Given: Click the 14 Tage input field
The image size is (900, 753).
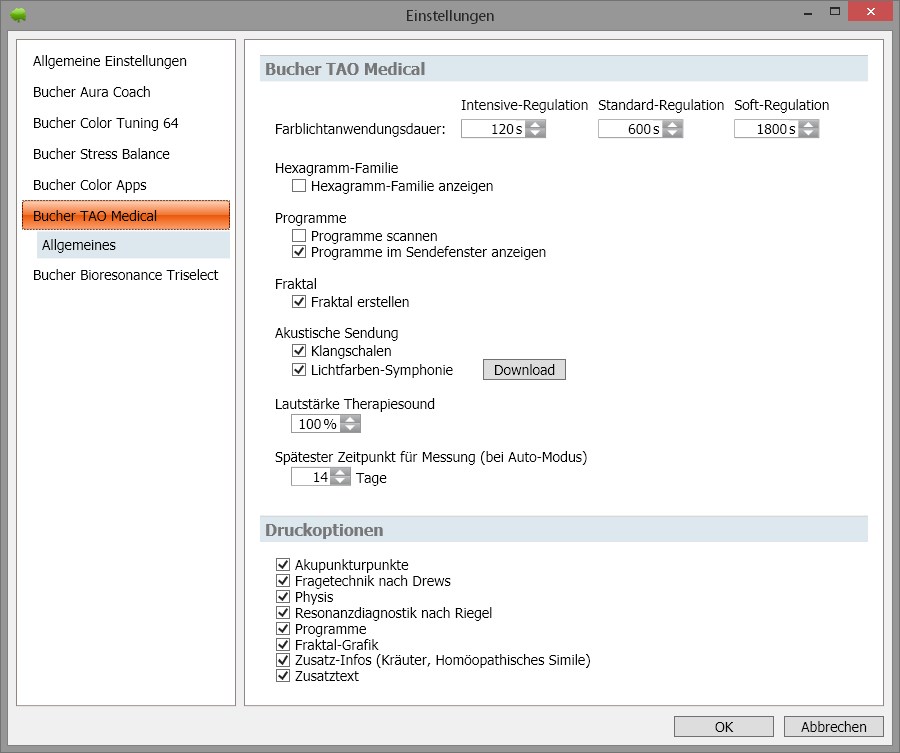Looking at the screenshot, I should (x=311, y=476).
